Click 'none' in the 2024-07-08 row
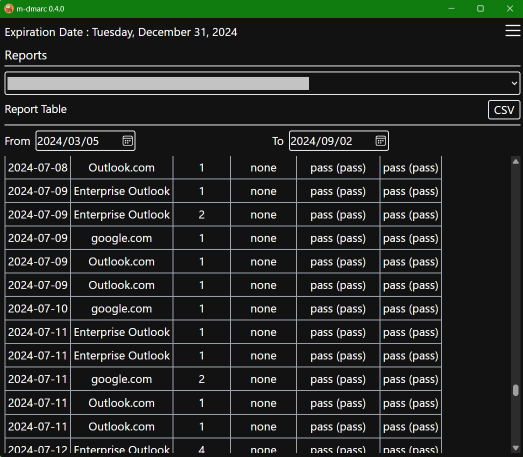Viewport: 523px width, 457px height. click(x=263, y=167)
